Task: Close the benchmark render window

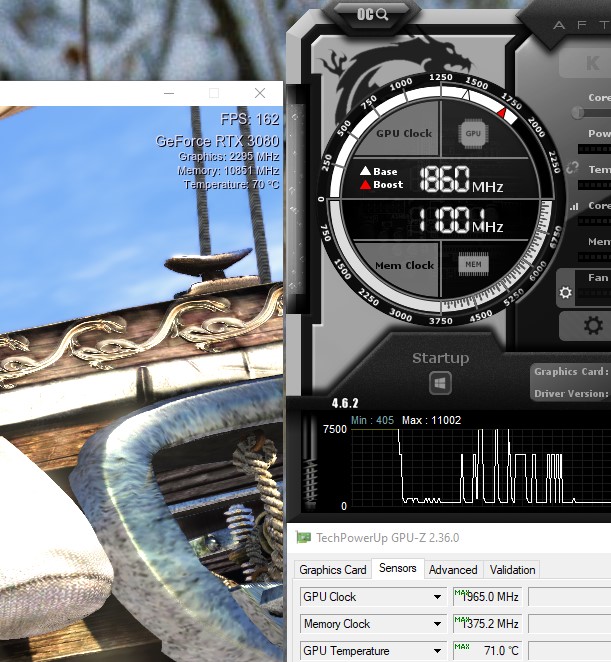Action: click(260, 93)
